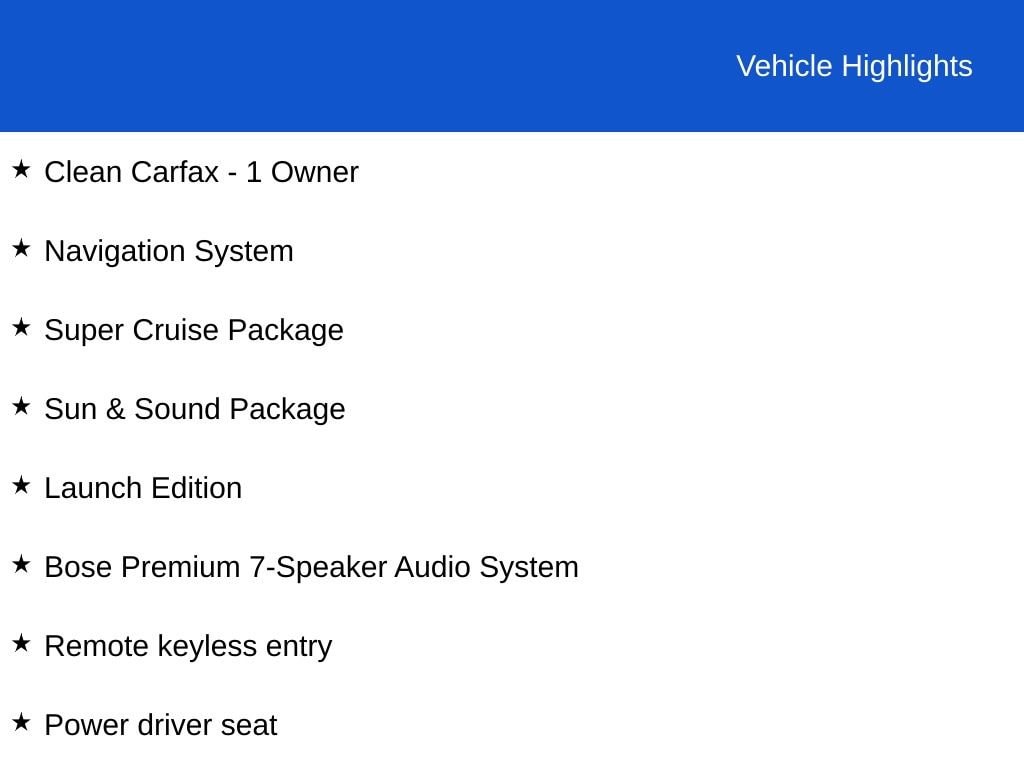Click the star icon beside Clean Carfax
Screen dimensions: 1024x768
tap(21, 169)
